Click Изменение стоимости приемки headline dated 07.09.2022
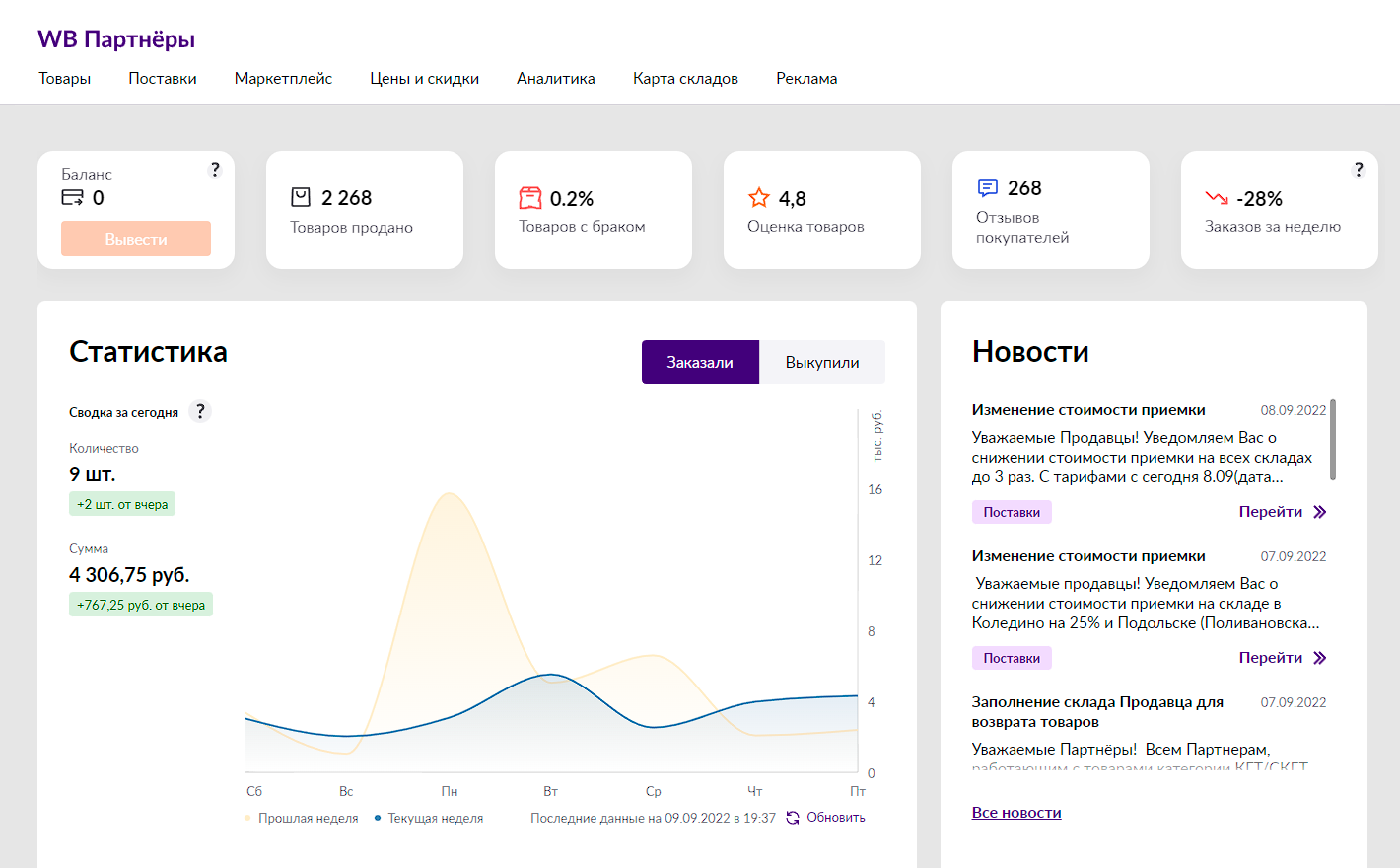The image size is (1400, 868). [1088, 556]
